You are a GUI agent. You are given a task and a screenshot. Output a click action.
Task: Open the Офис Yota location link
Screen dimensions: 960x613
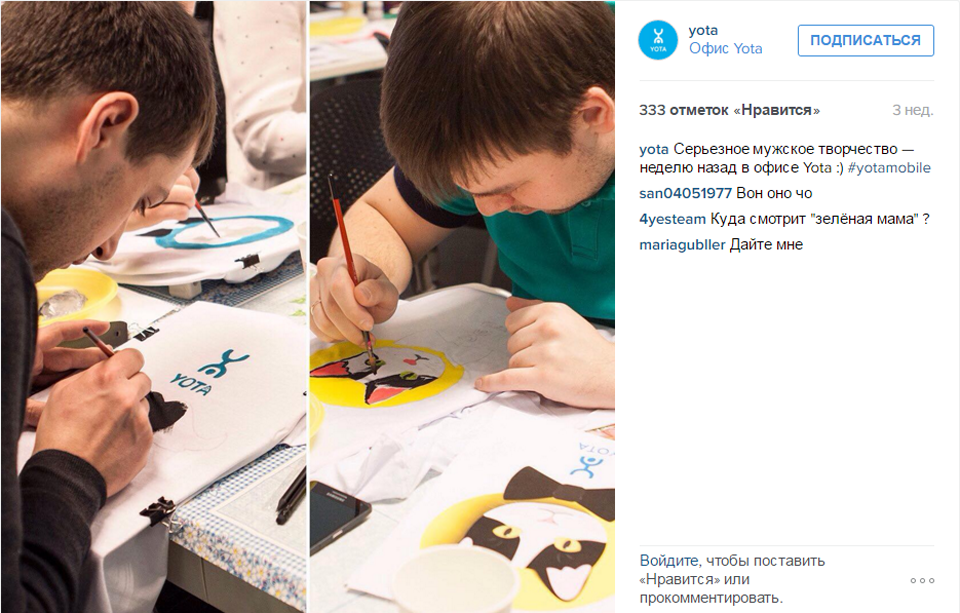[x=726, y=49]
